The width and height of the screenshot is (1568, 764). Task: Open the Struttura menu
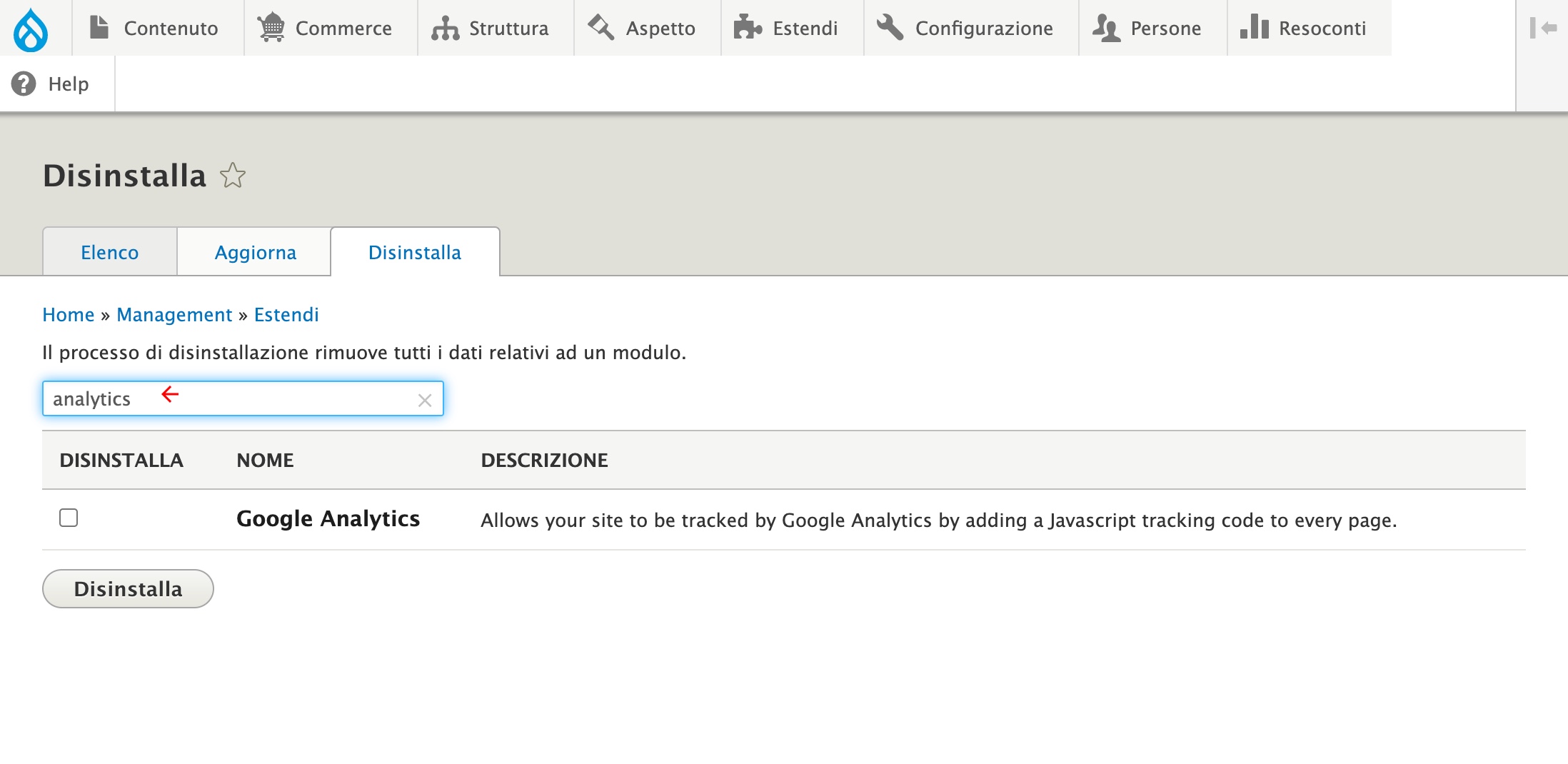click(x=496, y=28)
